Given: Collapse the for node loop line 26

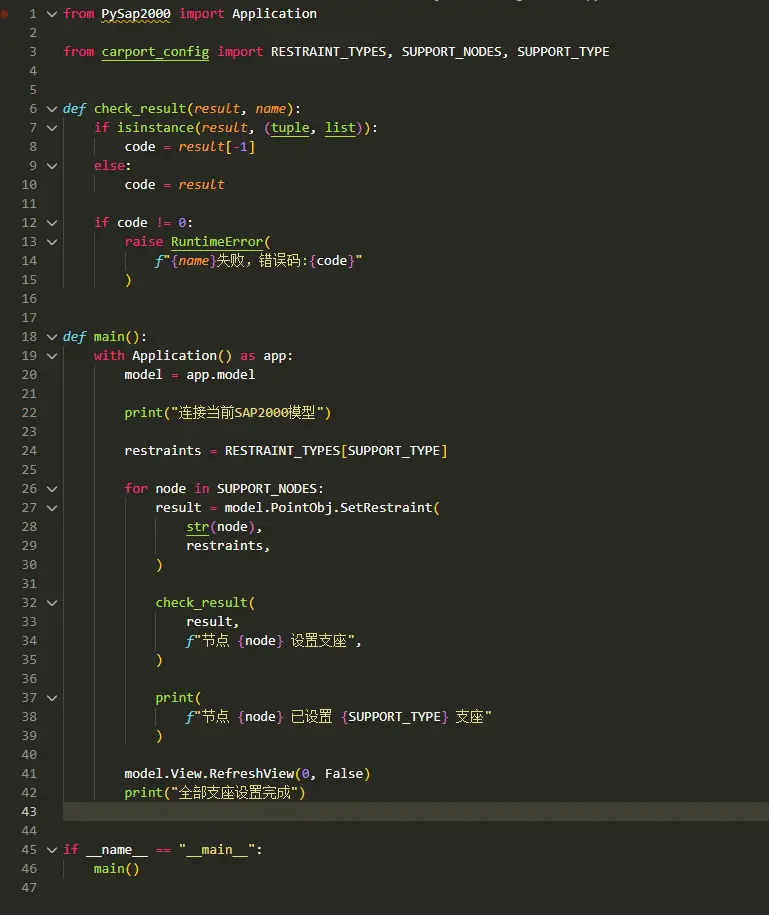Looking at the screenshot, I should 52,489.
